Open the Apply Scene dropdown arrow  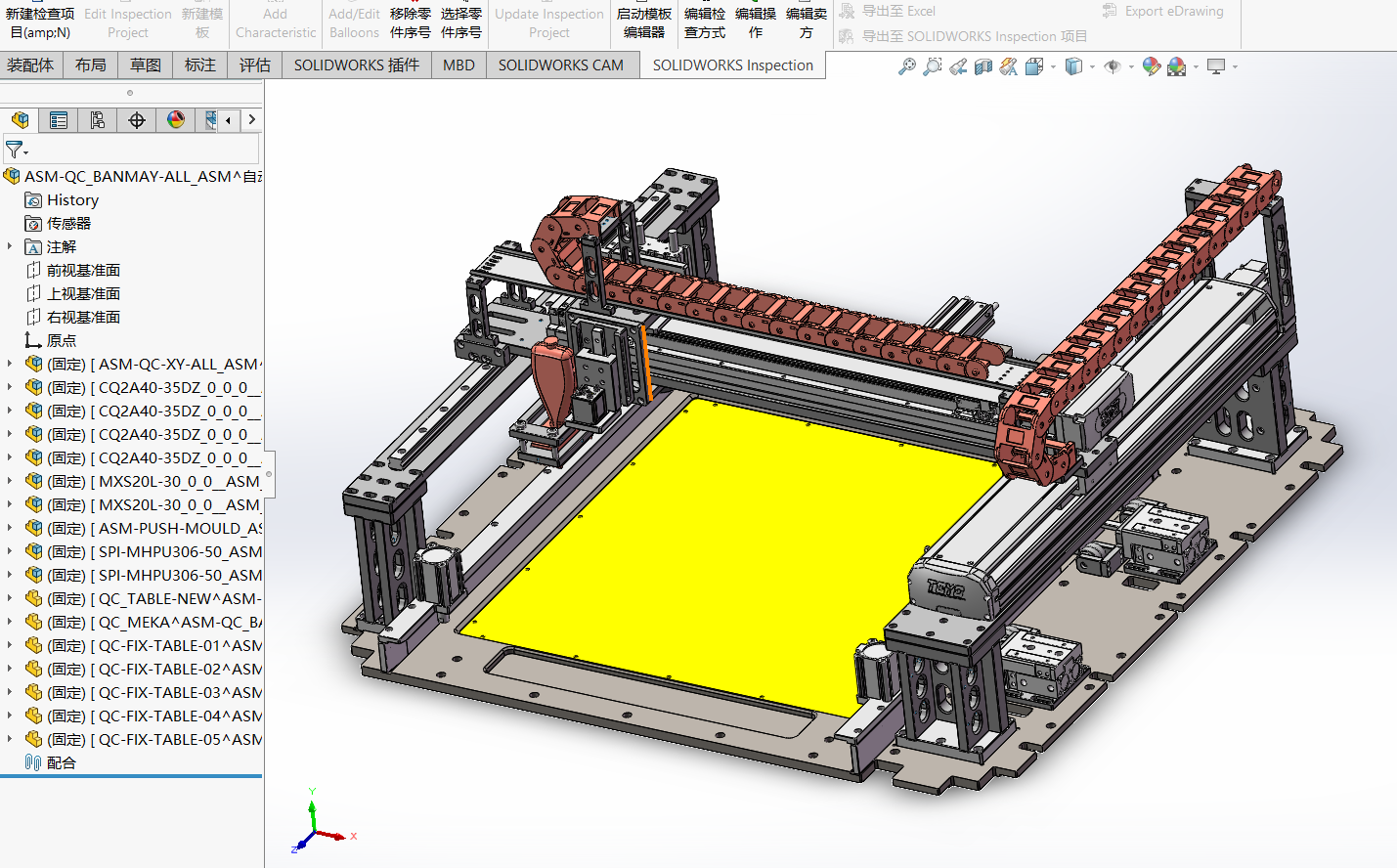click(x=1196, y=67)
